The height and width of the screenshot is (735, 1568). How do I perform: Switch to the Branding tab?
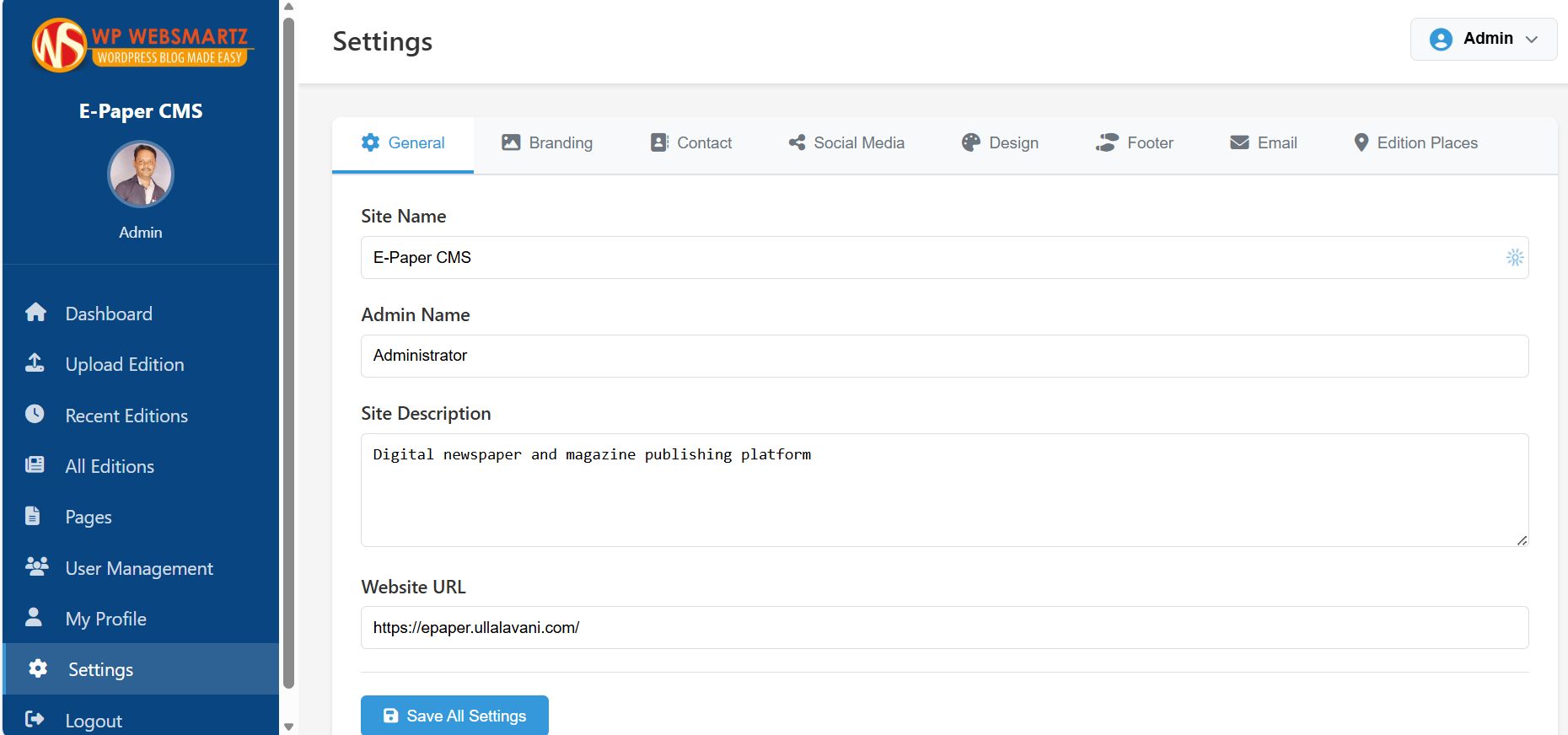[x=547, y=143]
